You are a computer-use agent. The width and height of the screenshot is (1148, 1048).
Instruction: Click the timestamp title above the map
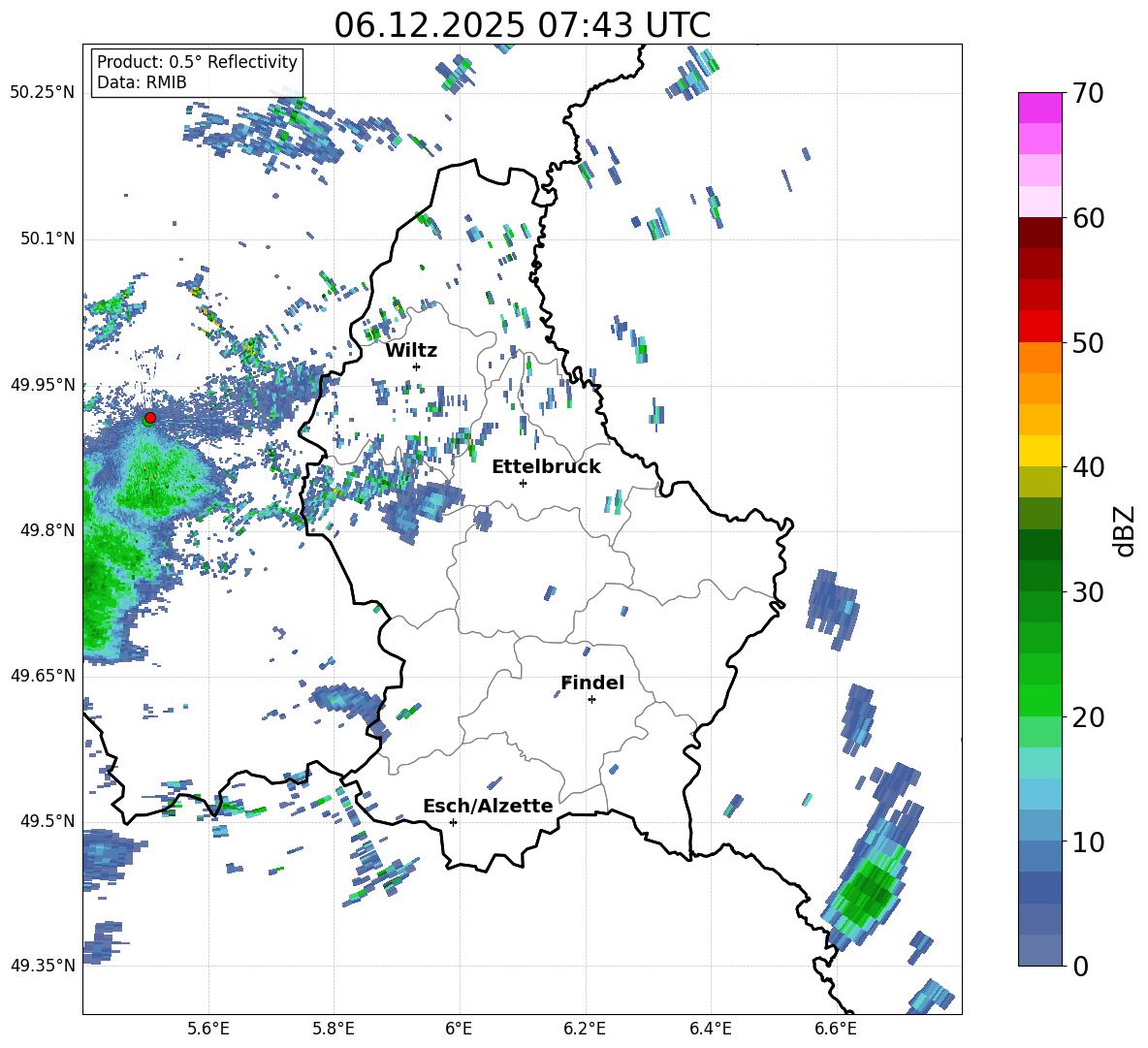coord(522,25)
